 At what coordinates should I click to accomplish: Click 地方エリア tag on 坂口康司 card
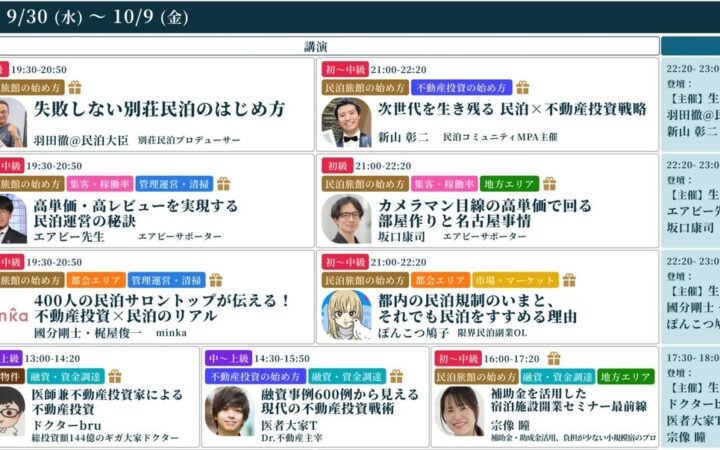pos(509,184)
